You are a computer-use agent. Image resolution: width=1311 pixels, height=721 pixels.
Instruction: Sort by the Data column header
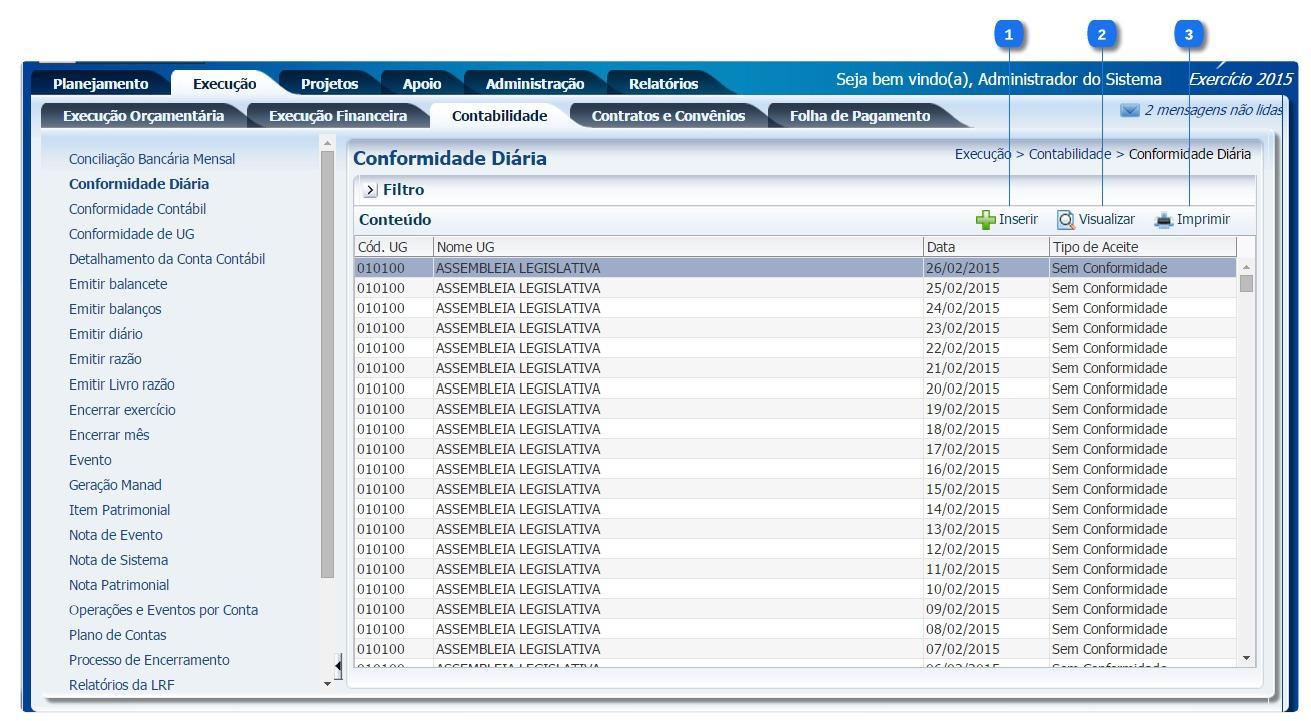click(x=985, y=247)
